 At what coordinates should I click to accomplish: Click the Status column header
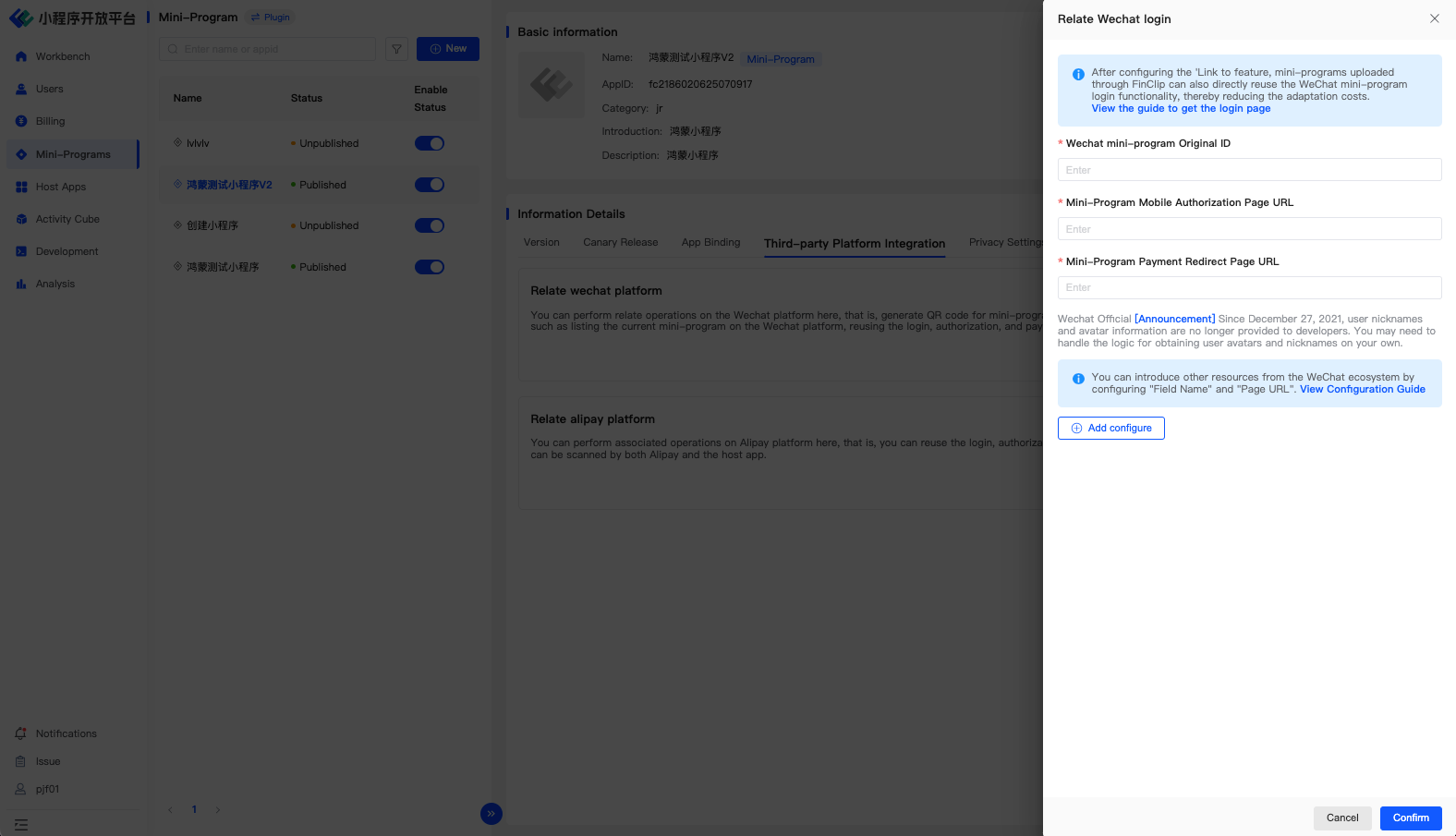[307, 98]
